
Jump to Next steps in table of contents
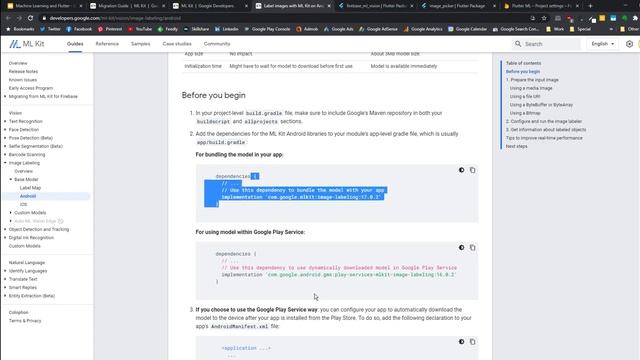tap(516, 146)
